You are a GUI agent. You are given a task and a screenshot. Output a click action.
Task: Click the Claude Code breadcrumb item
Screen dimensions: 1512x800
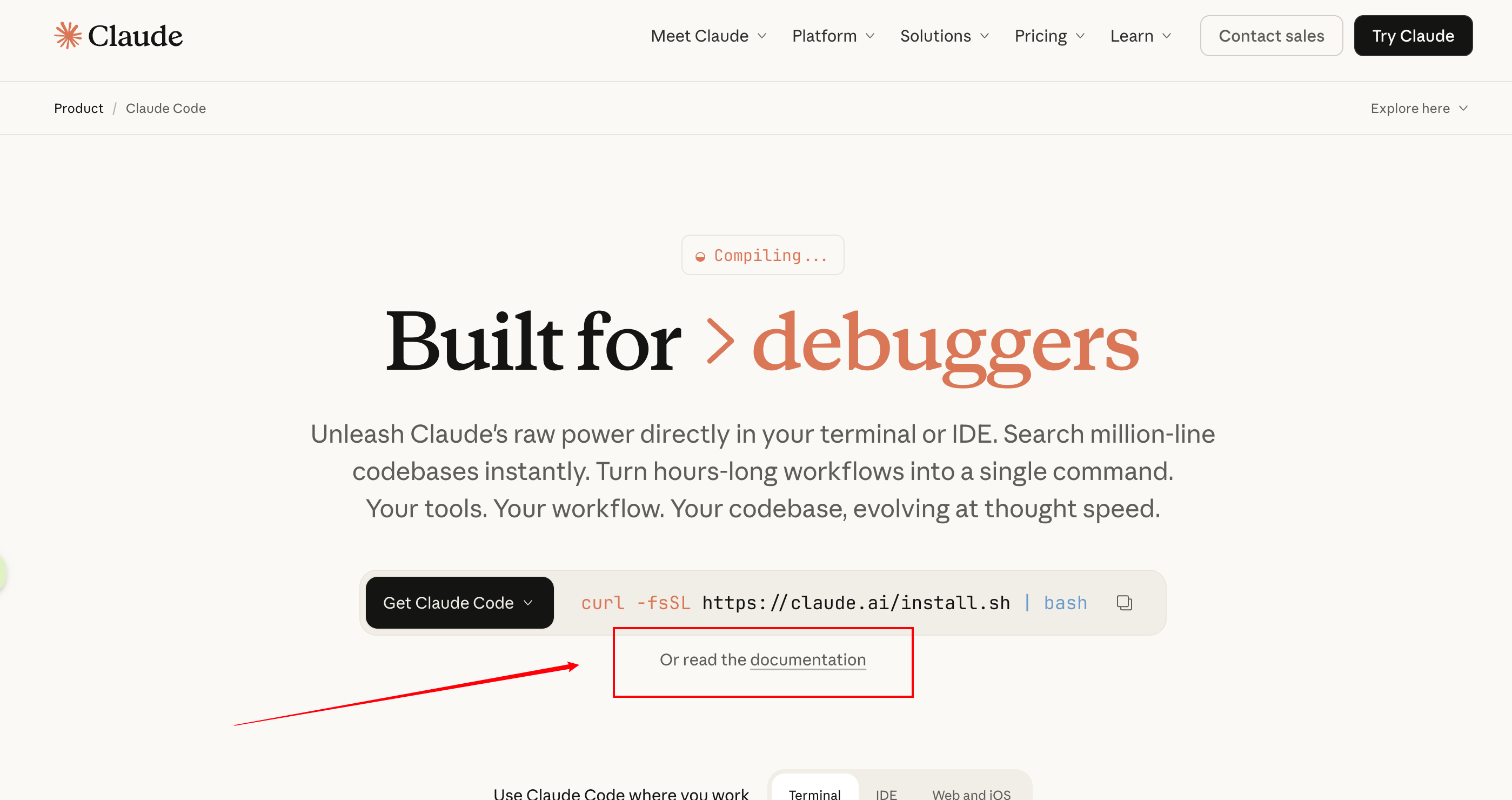[x=165, y=109]
